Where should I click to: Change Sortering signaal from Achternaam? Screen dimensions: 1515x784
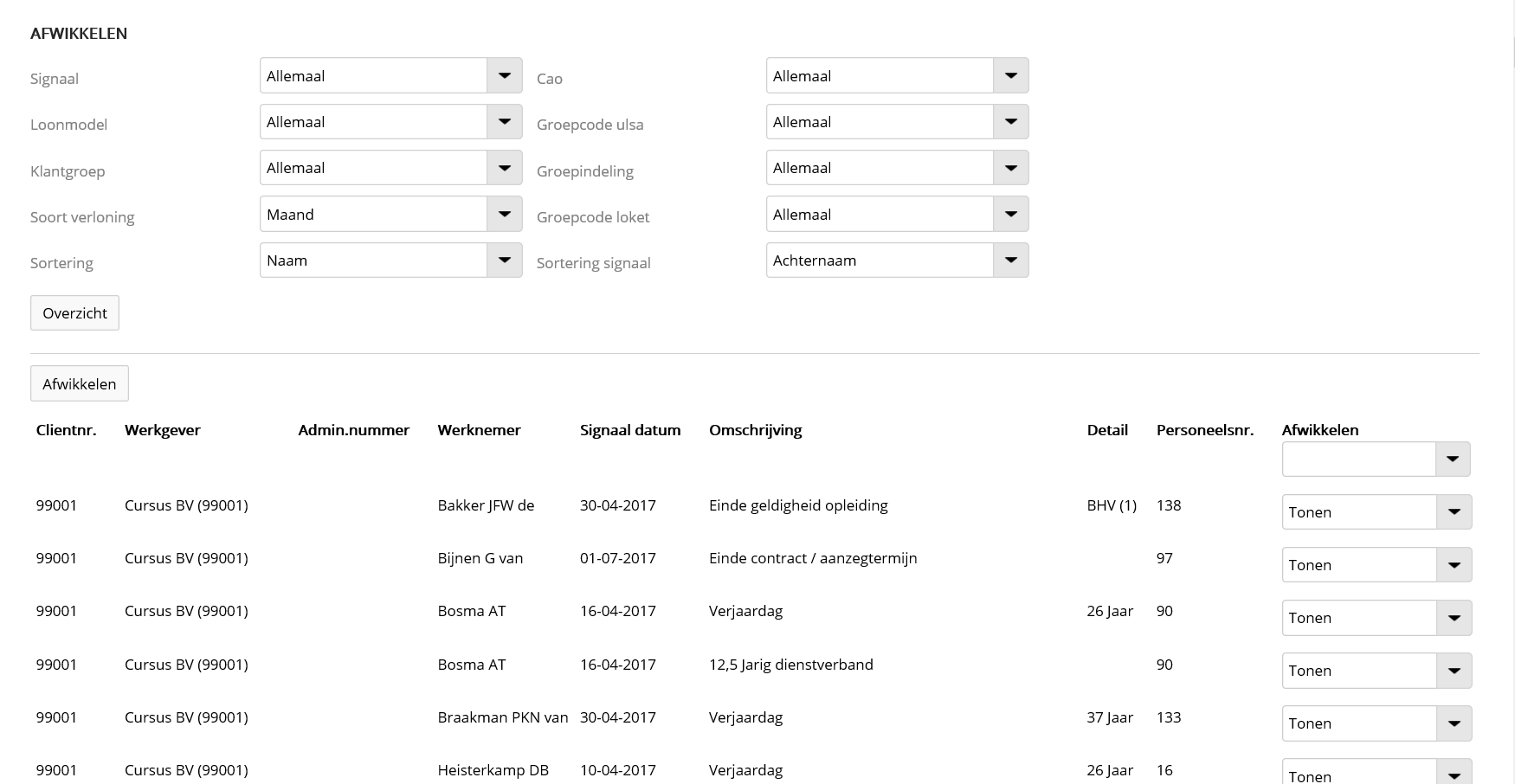[897, 260]
